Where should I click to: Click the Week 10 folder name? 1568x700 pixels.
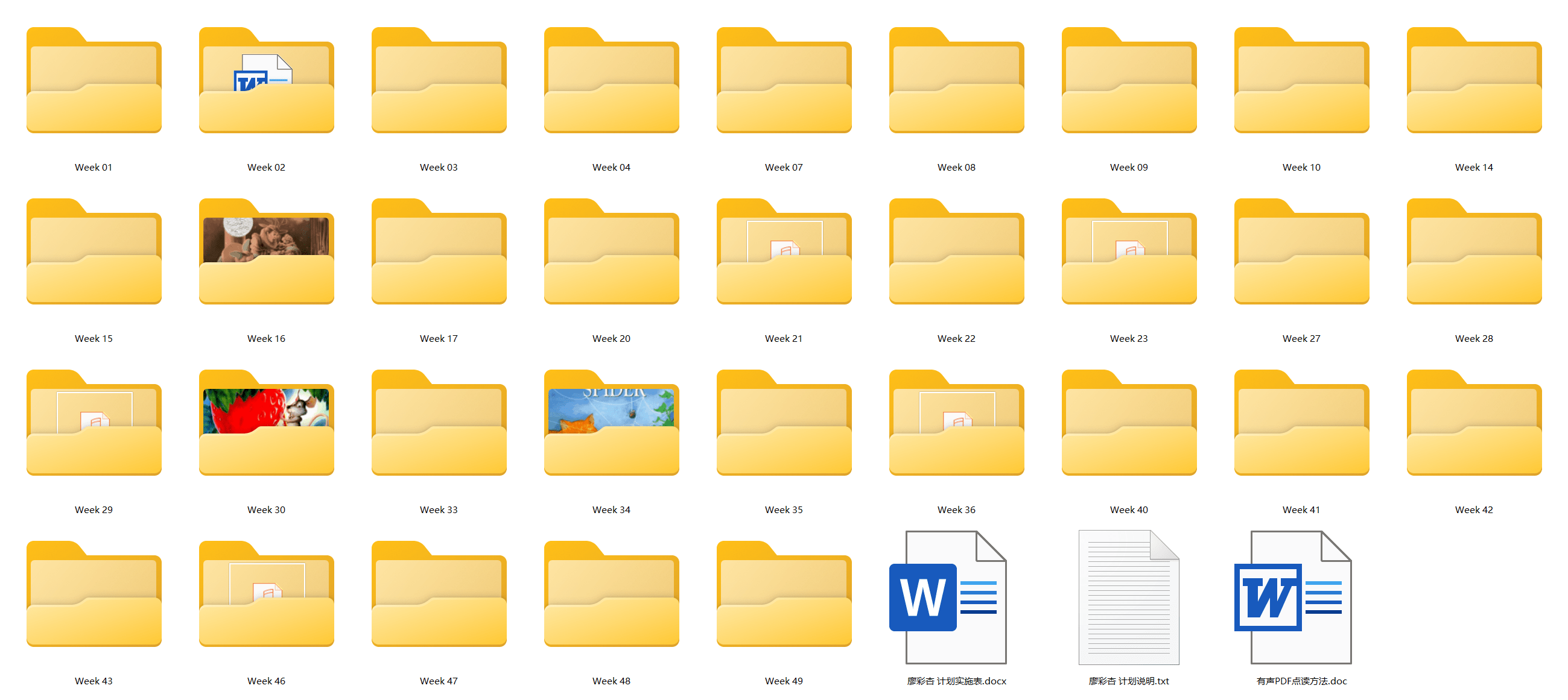click(1301, 167)
